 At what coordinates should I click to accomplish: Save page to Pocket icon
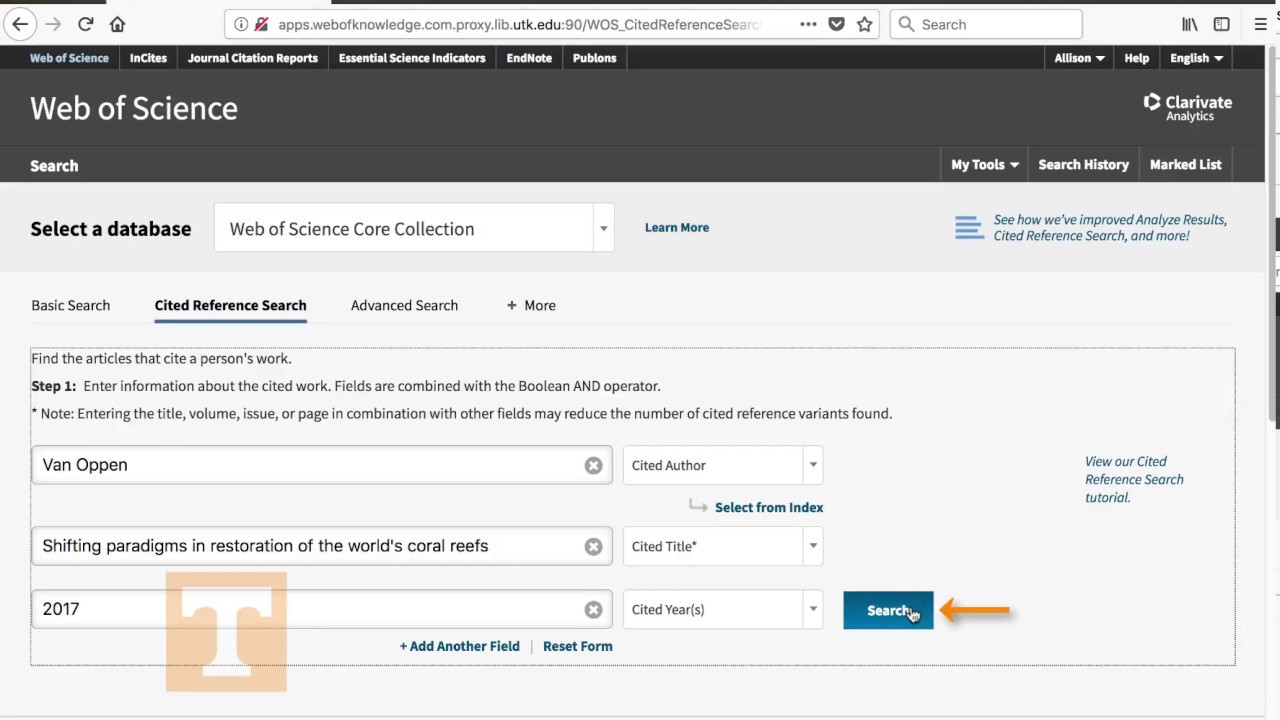coord(837,24)
